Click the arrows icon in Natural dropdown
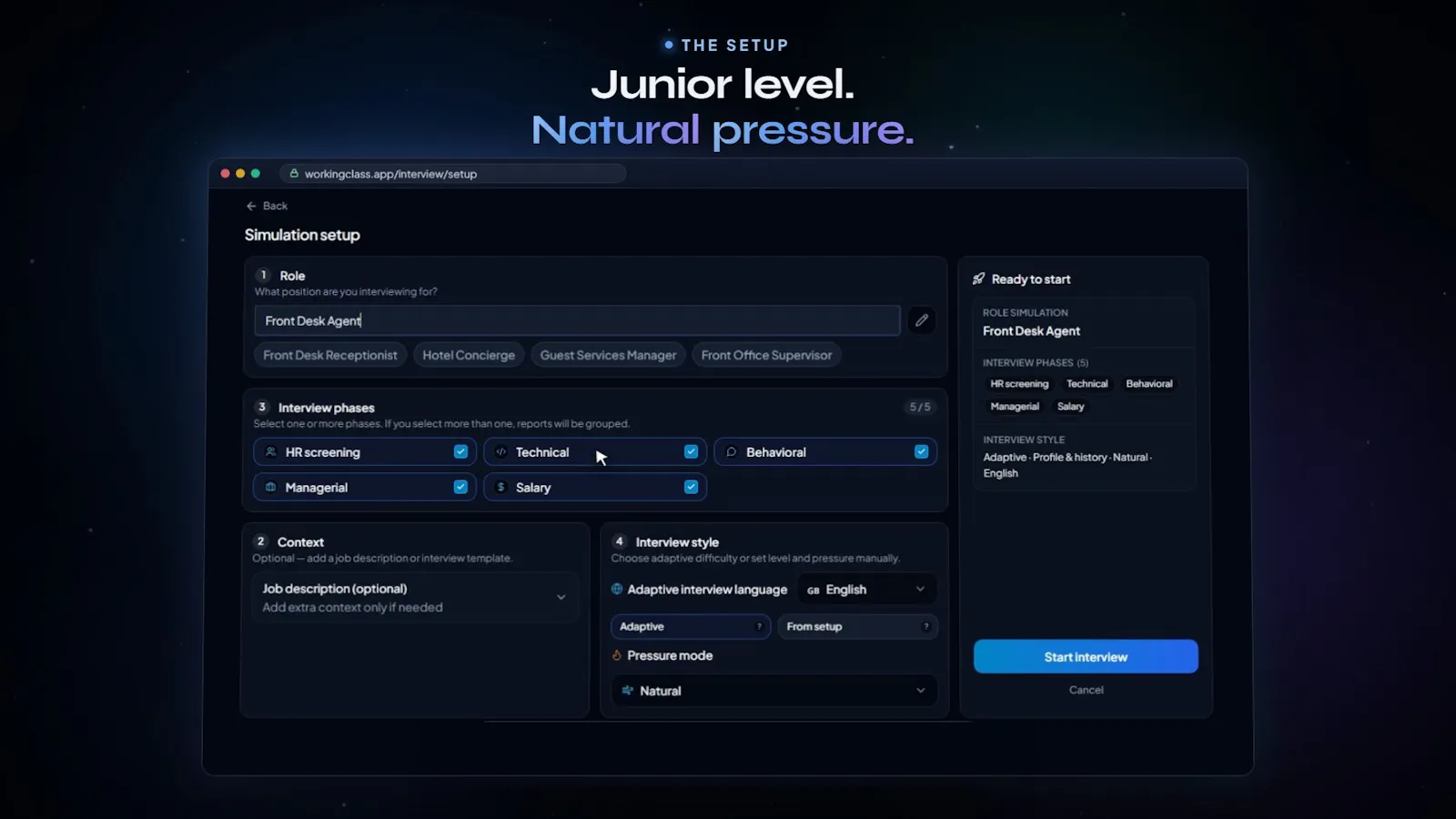This screenshot has width=1456, height=819. coord(627,691)
